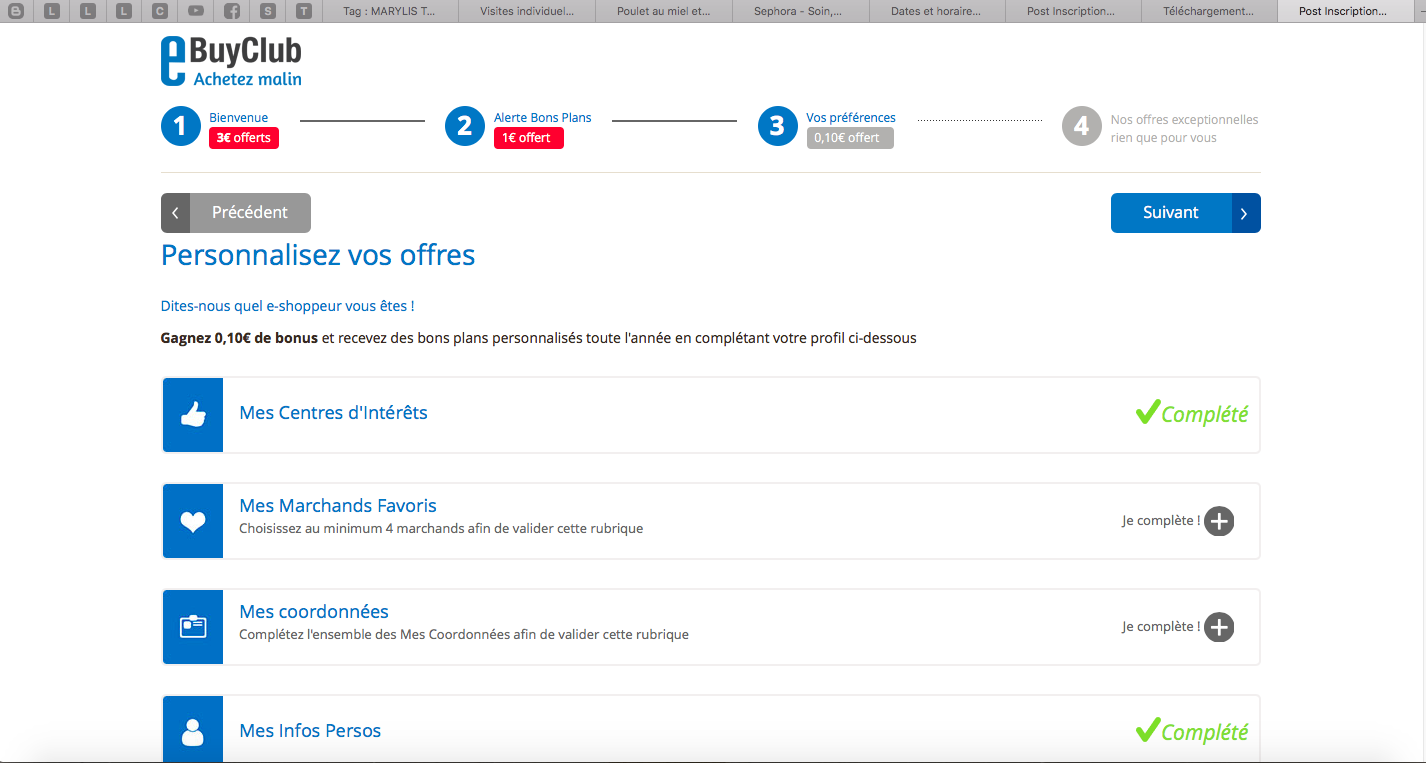Click the heart Marchands Favoris icon
This screenshot has width=1426, height=763.
(x=193, y=521)
